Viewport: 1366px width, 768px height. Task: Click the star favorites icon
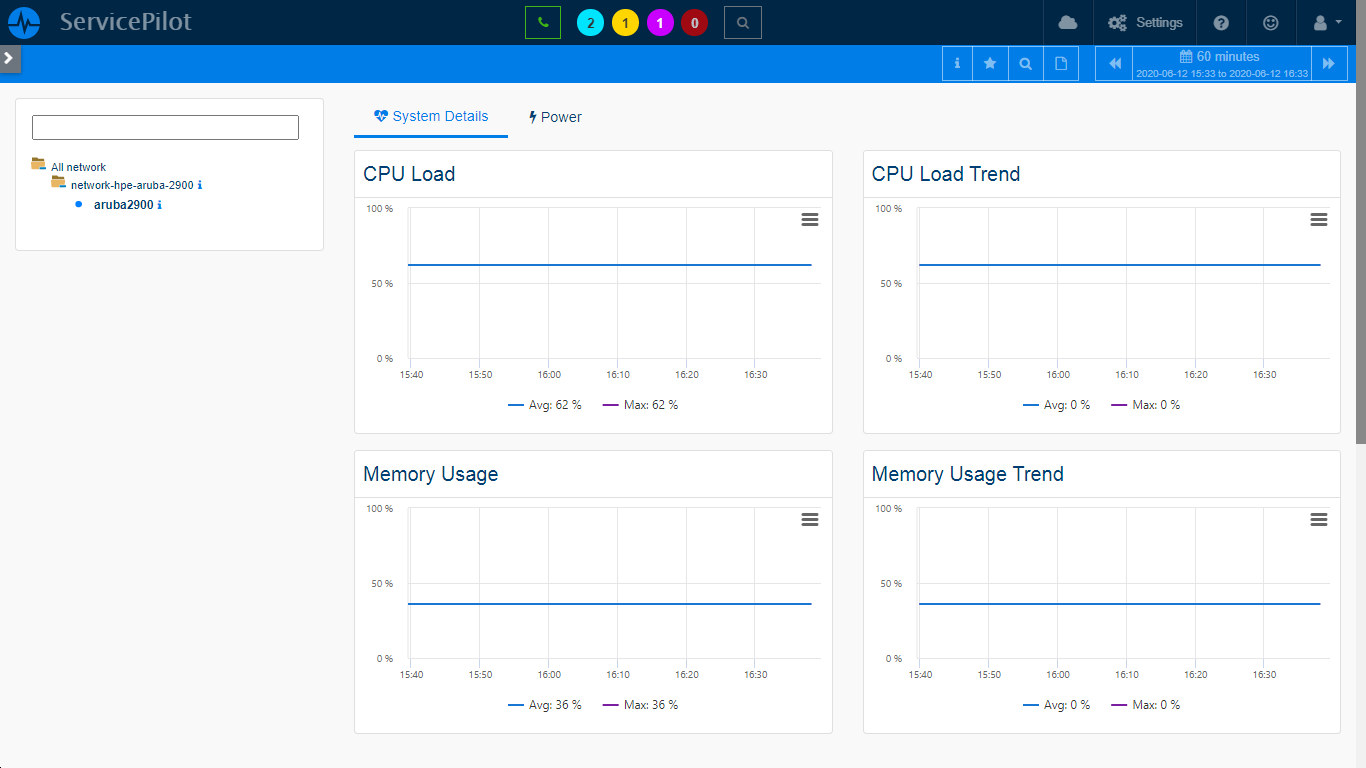[990, 63]
